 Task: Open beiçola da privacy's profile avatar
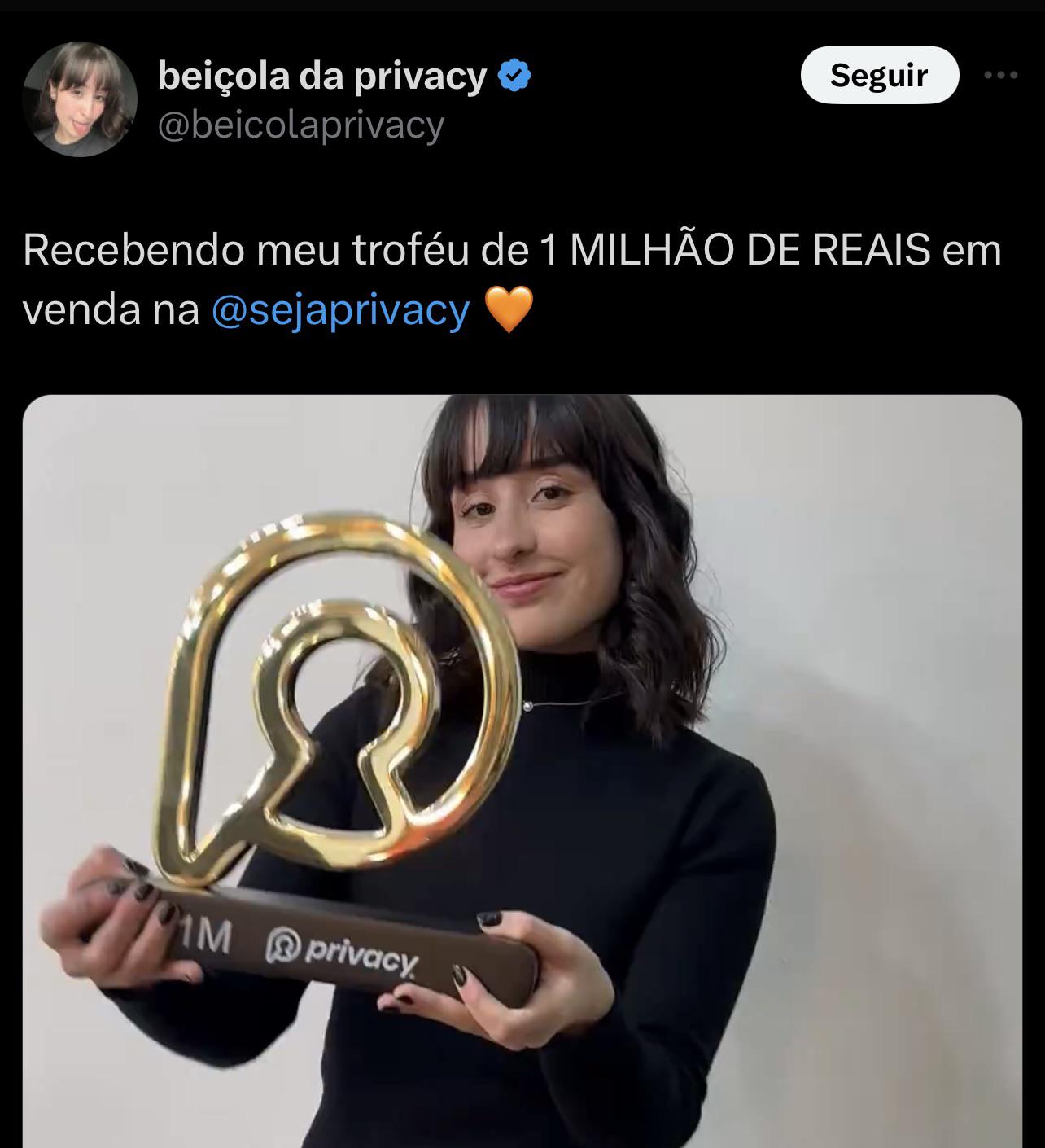tap(80, 99)
